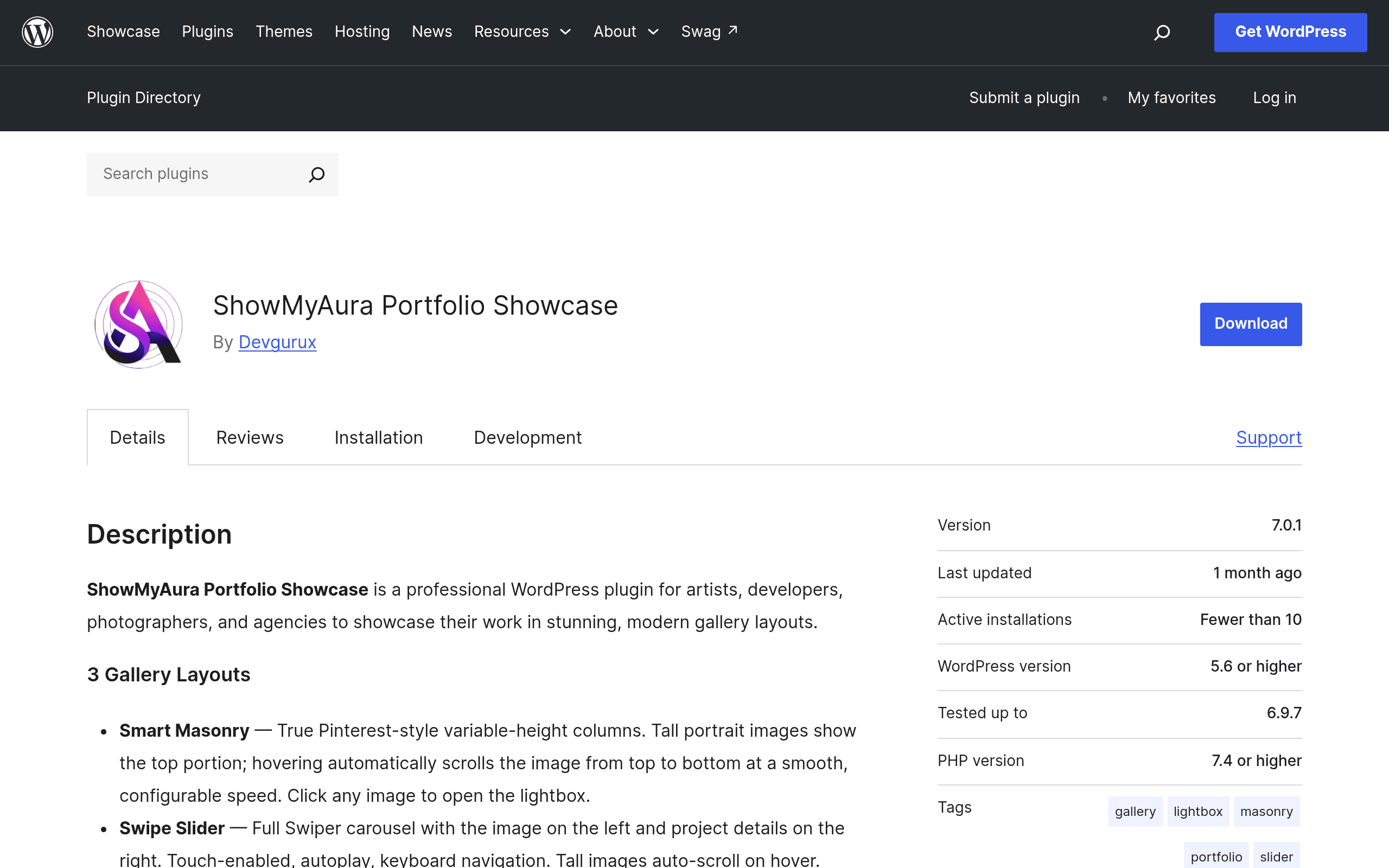Screen dimensions: 1389x868
Task: Expand the About menu chevron
Action: [653, 32]
